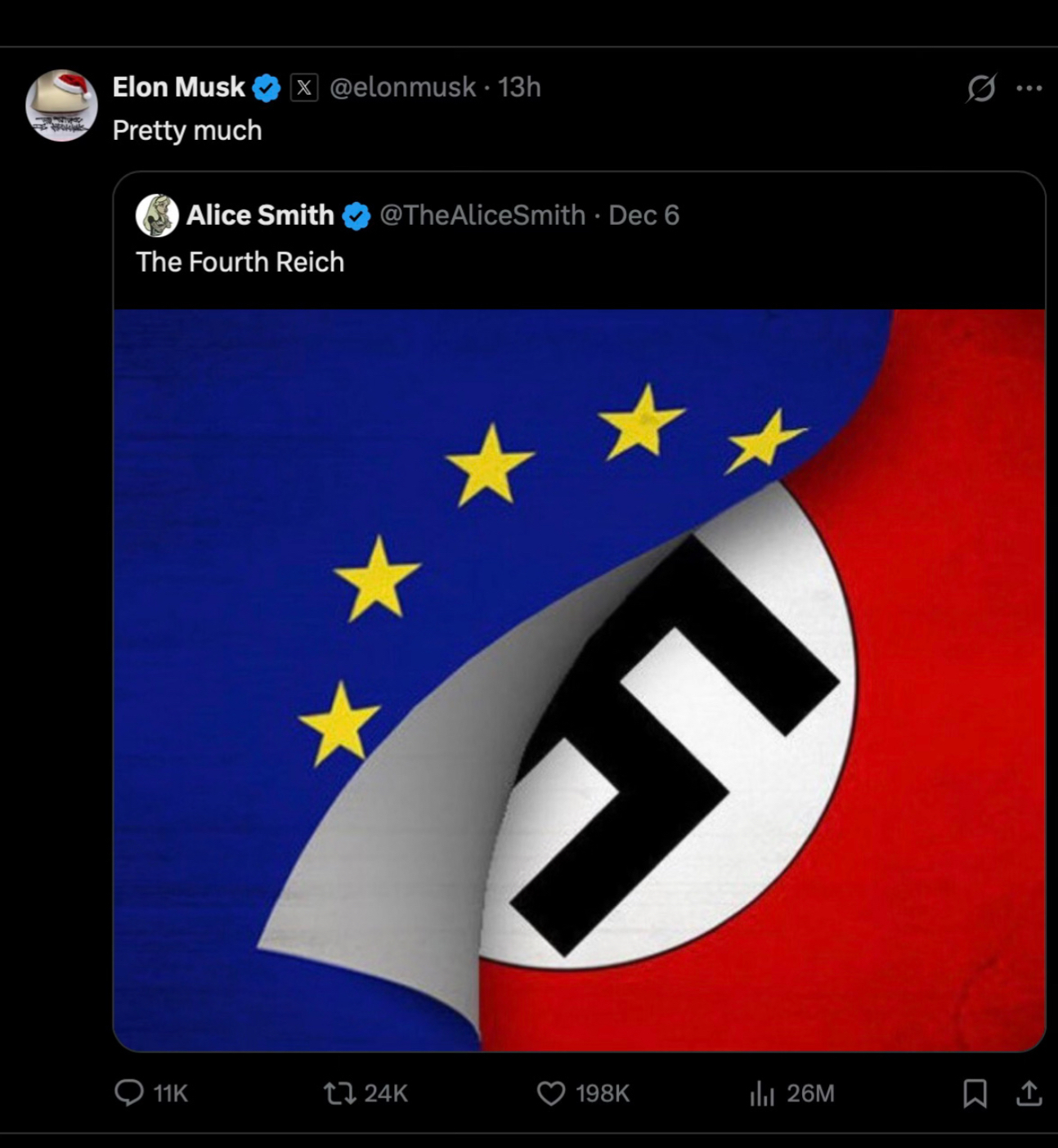
Task: Click the share upload arrow icon
Action: 1029,1093
